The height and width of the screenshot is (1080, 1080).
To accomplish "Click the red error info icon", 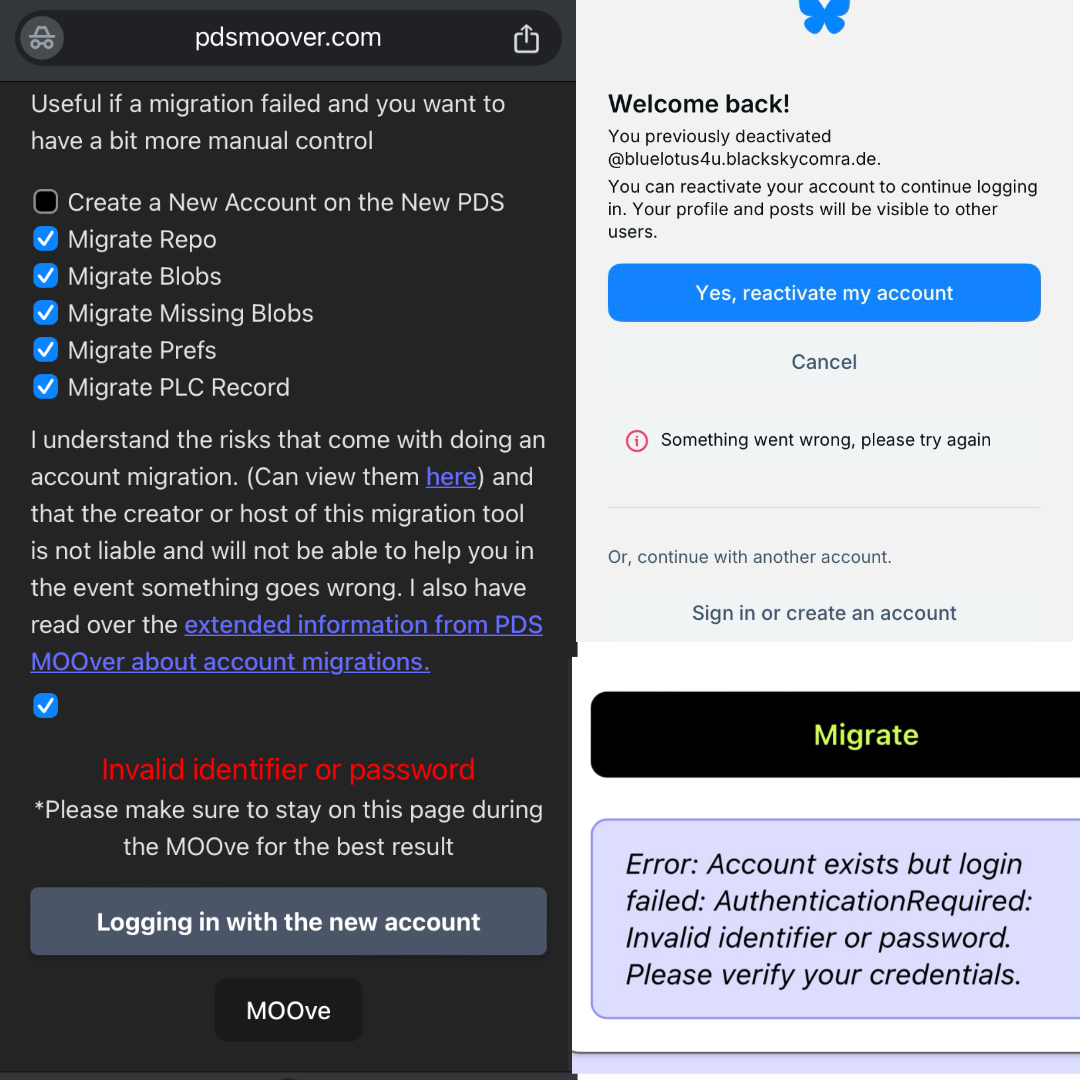I will [x=636, y=441].
